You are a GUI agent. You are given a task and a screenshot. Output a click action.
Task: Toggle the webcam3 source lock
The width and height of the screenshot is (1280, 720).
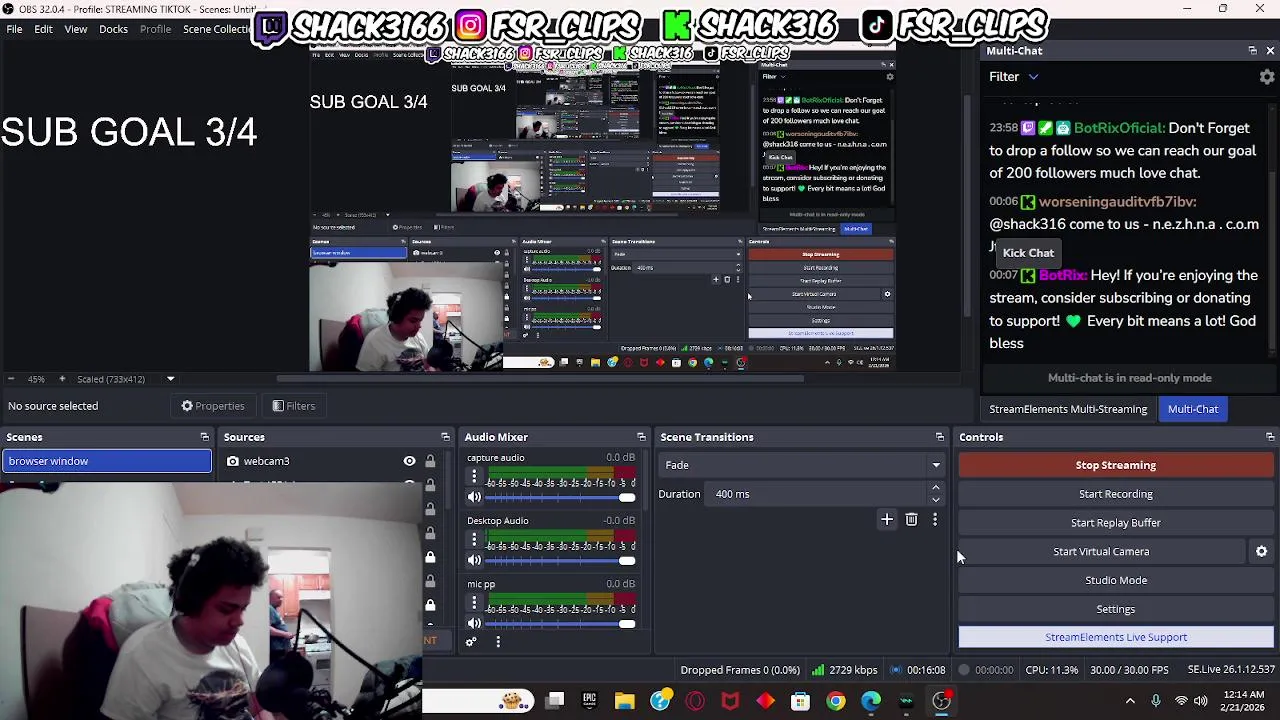click(430, 461)
